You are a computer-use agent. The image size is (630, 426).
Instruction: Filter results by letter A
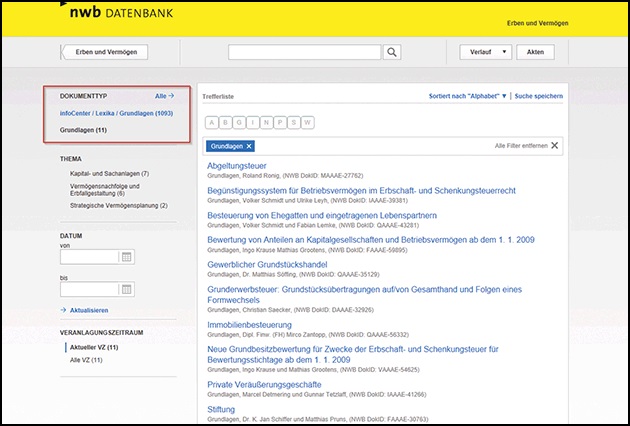tap(212, 122)
